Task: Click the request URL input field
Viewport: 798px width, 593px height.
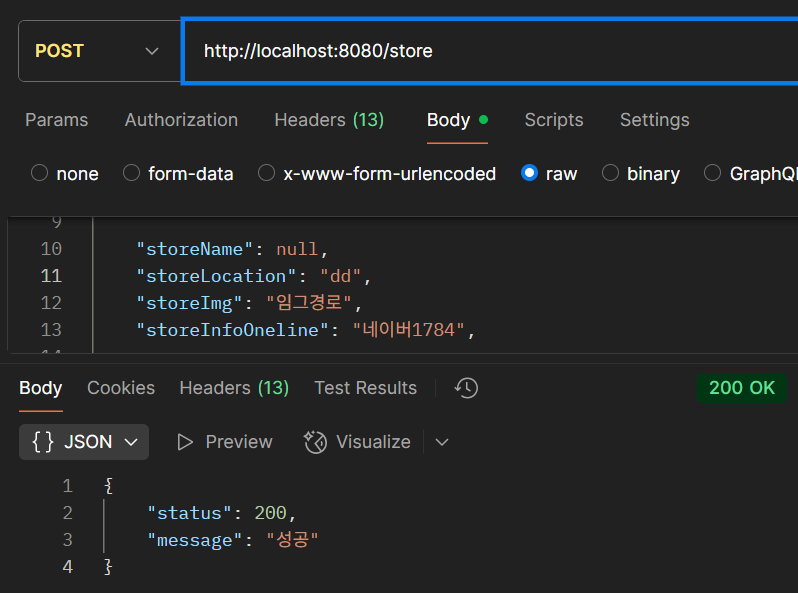Action: (490, 51)
